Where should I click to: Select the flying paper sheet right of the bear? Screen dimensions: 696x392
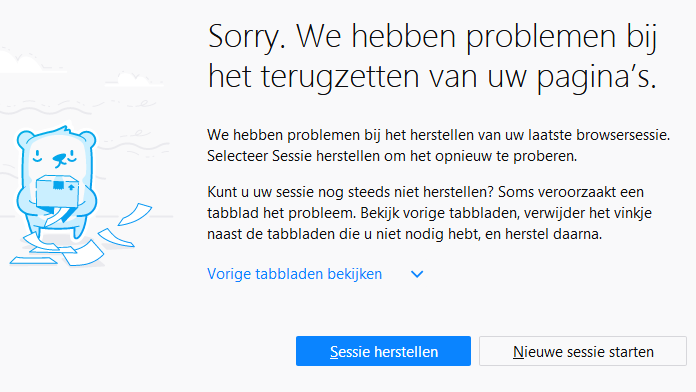click(x=135, y=214)
